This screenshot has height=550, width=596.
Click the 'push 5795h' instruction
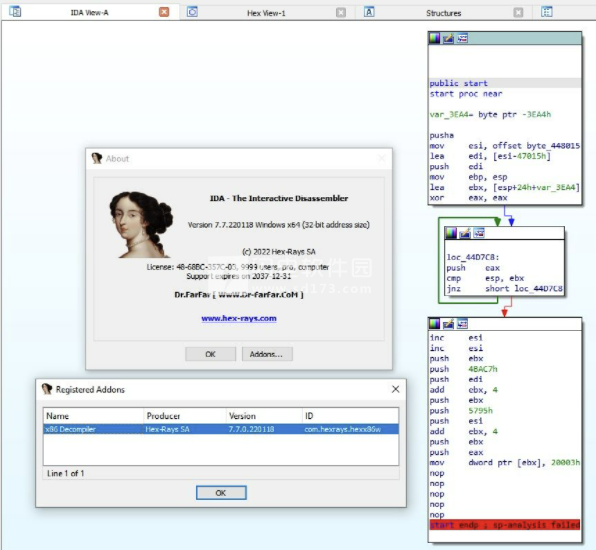click(x=461, y=411)
